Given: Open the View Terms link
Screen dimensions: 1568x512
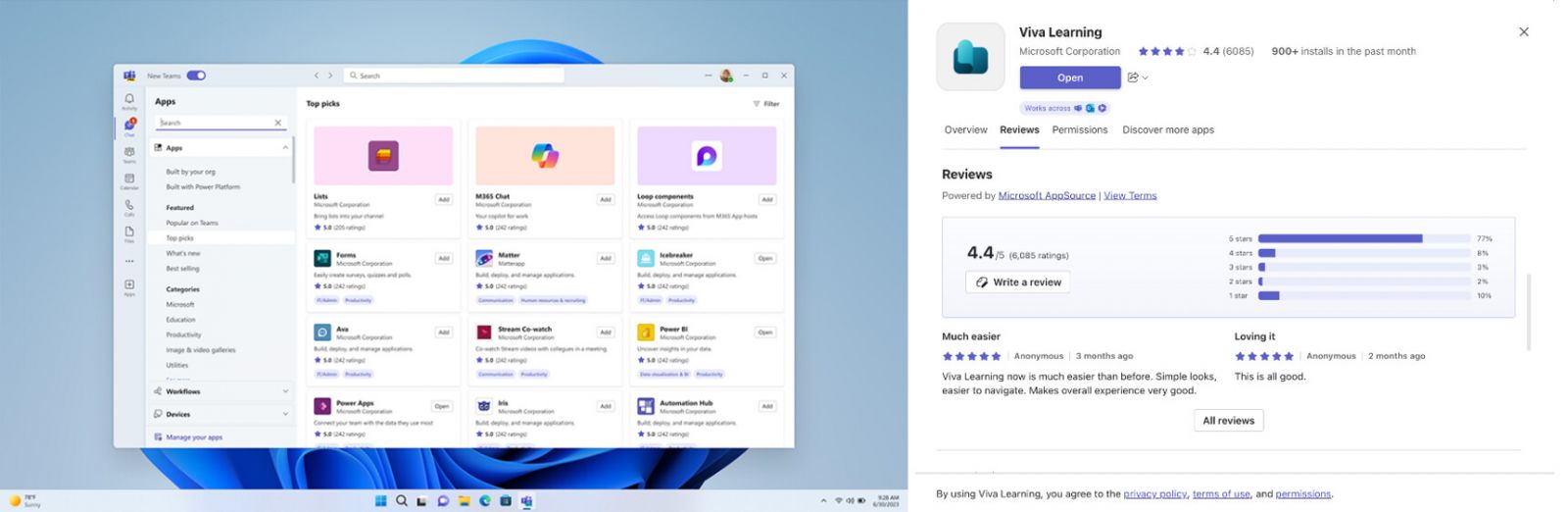Looking at the screenshot, I should tap(1130, 195).
